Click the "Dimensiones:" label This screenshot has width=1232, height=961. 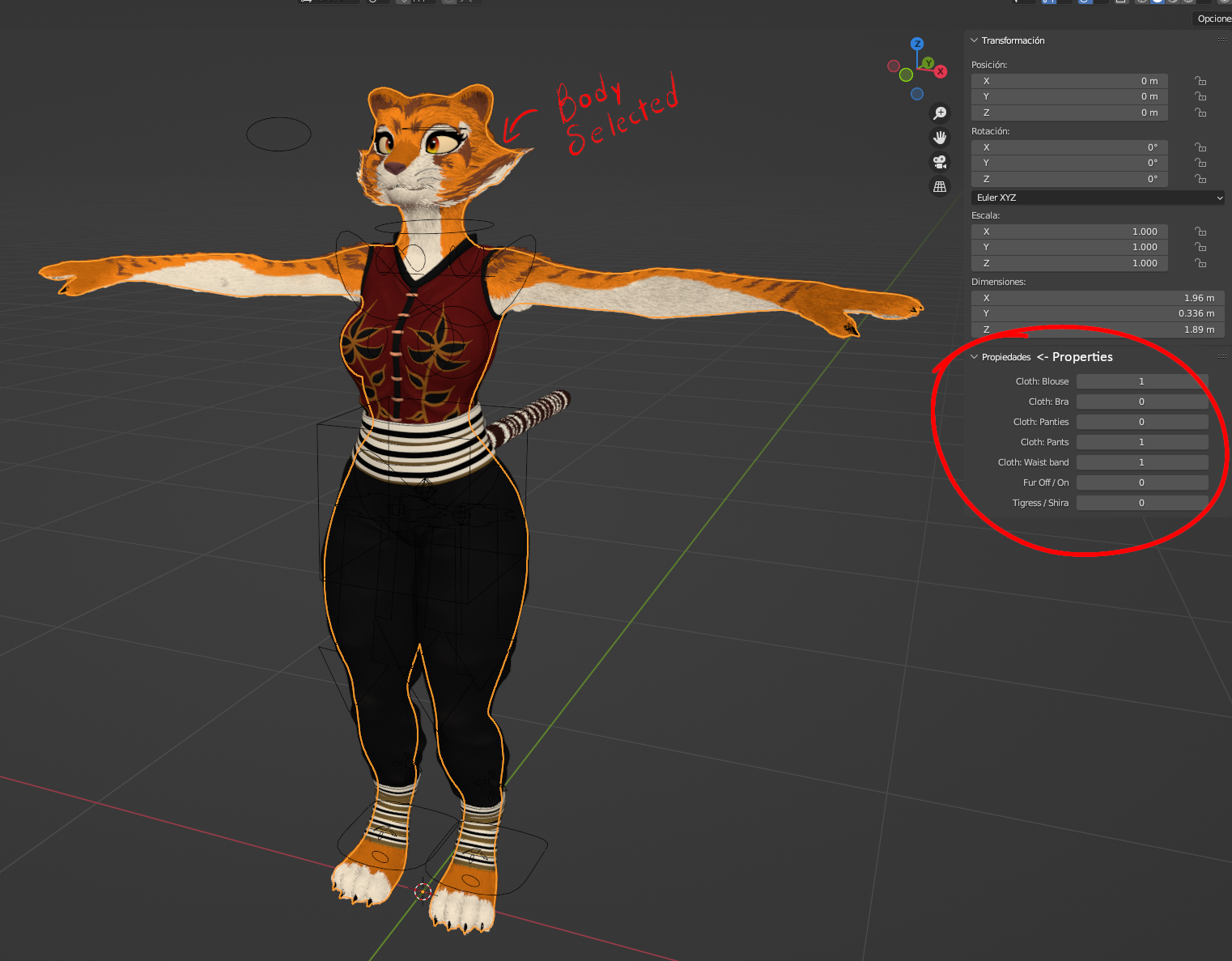pyautogui.click(x=998, y=282)
